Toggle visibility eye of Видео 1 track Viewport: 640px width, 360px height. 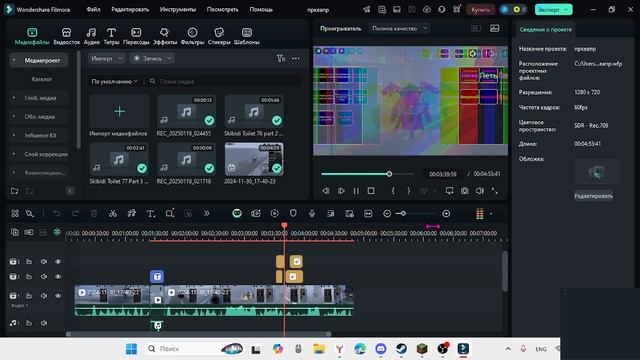[x=58, y=296]
